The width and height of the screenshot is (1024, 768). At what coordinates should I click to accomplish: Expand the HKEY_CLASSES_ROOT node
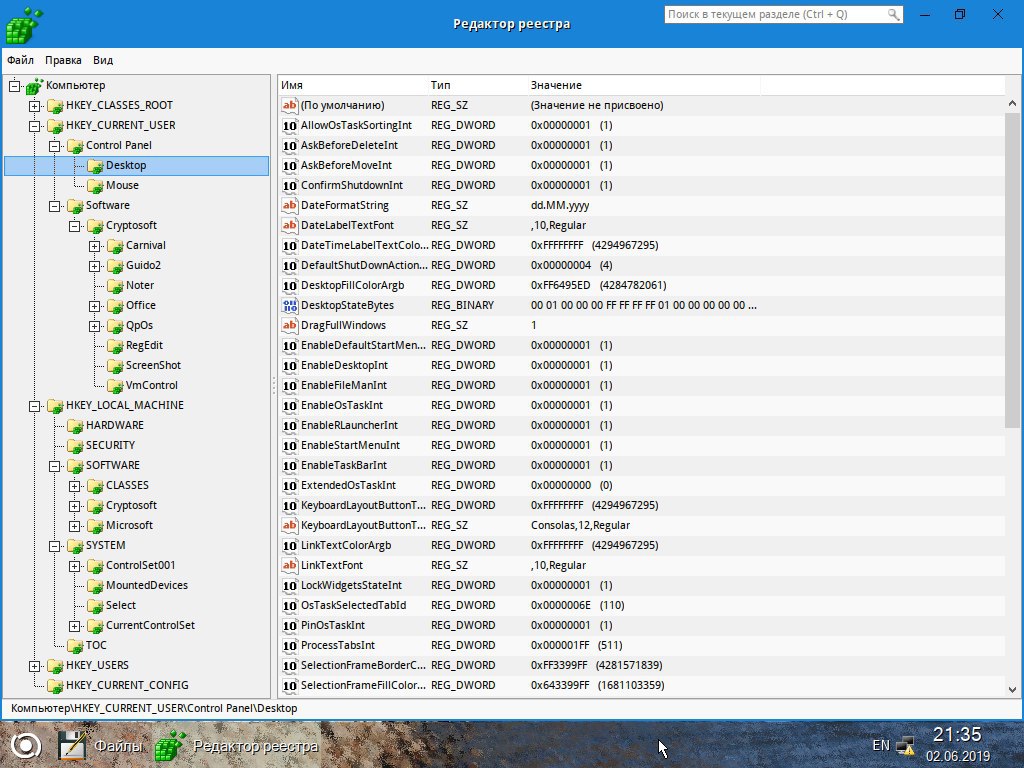35,106
